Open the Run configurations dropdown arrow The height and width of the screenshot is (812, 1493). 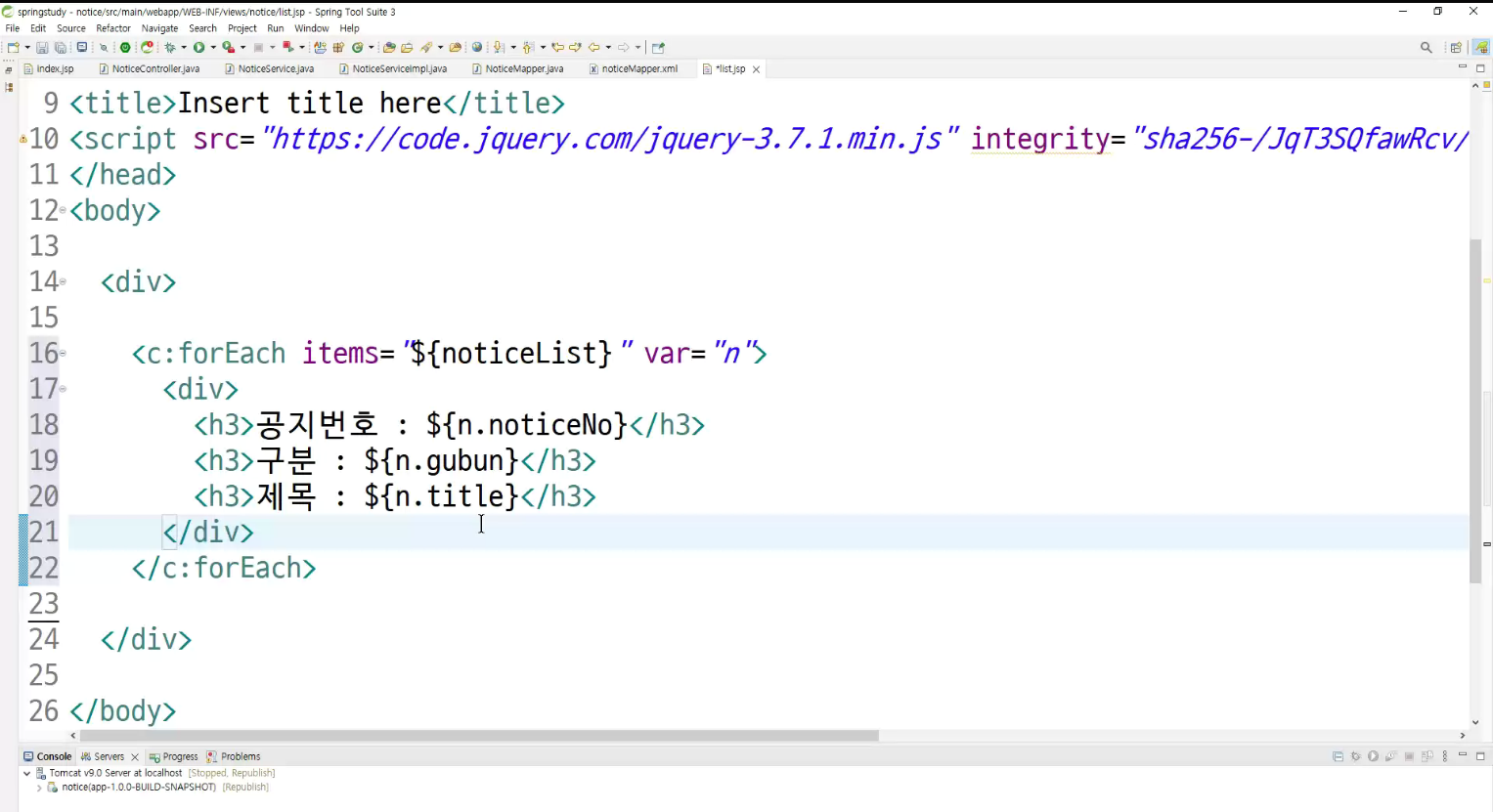pos(213,47)
